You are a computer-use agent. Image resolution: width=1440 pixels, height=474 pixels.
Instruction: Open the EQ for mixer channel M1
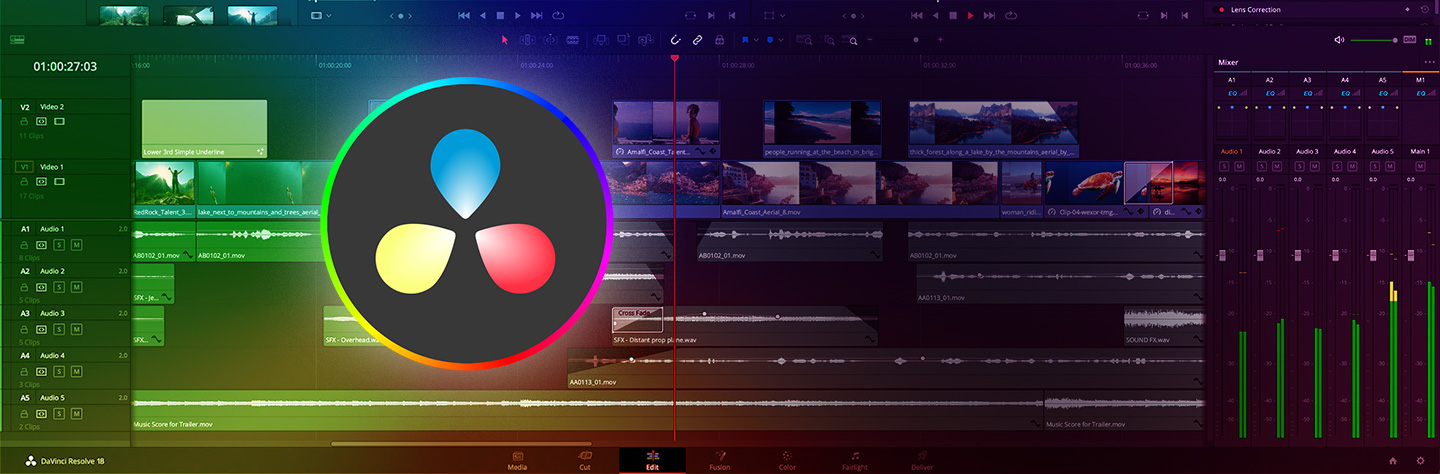point(1420,93)
